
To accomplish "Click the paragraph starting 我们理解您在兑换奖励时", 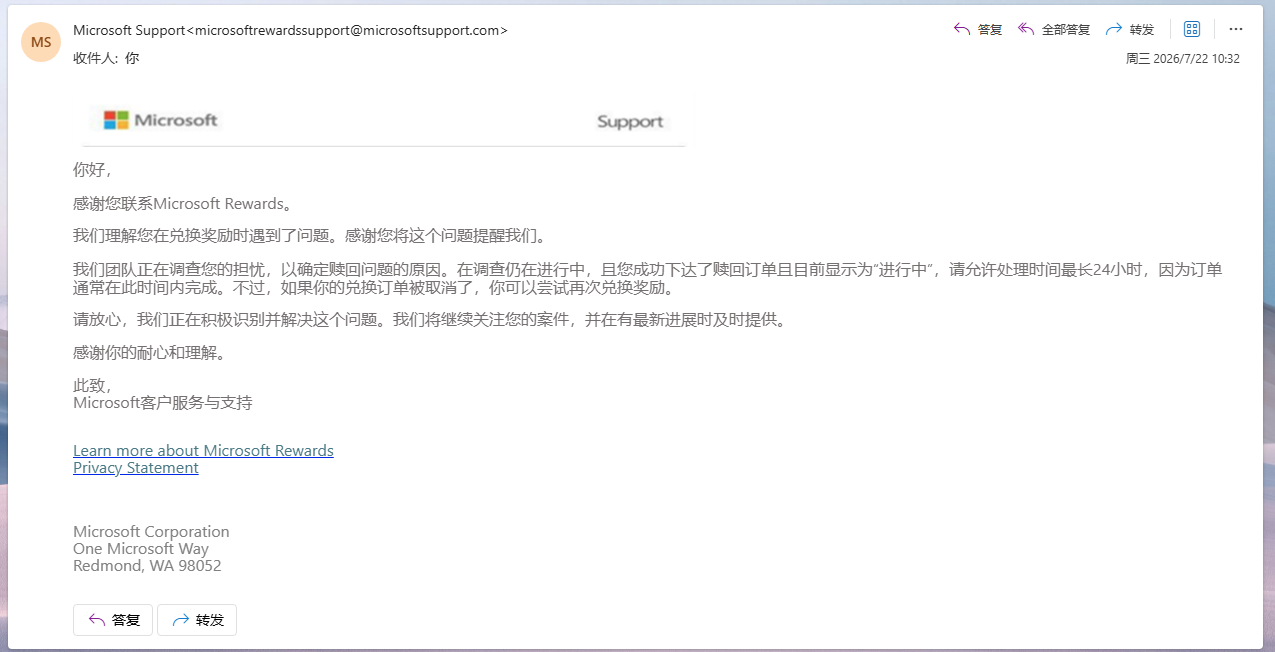I will (311, 237).
